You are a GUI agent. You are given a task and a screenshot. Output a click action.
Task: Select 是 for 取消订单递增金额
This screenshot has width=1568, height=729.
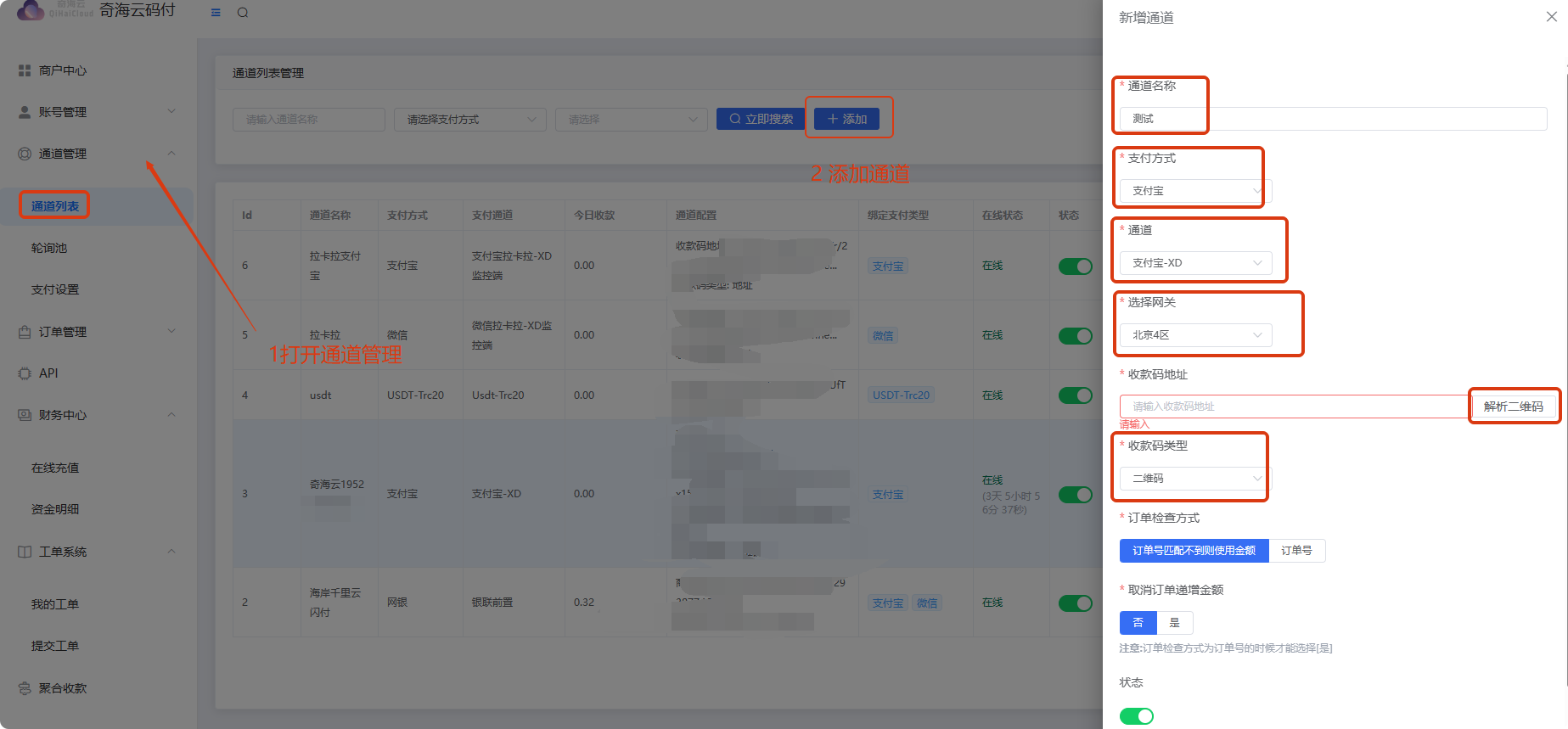coord(1174,623)
